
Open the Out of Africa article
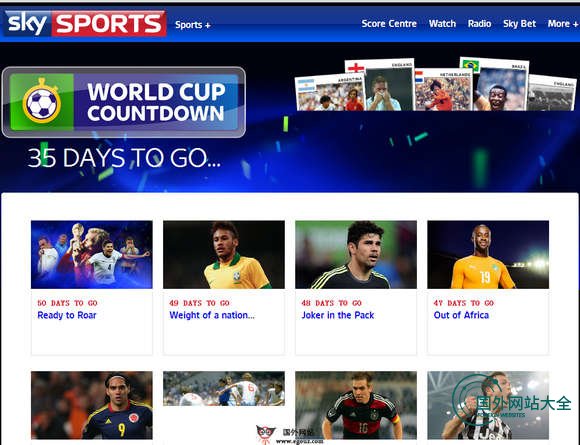point(461,315)
